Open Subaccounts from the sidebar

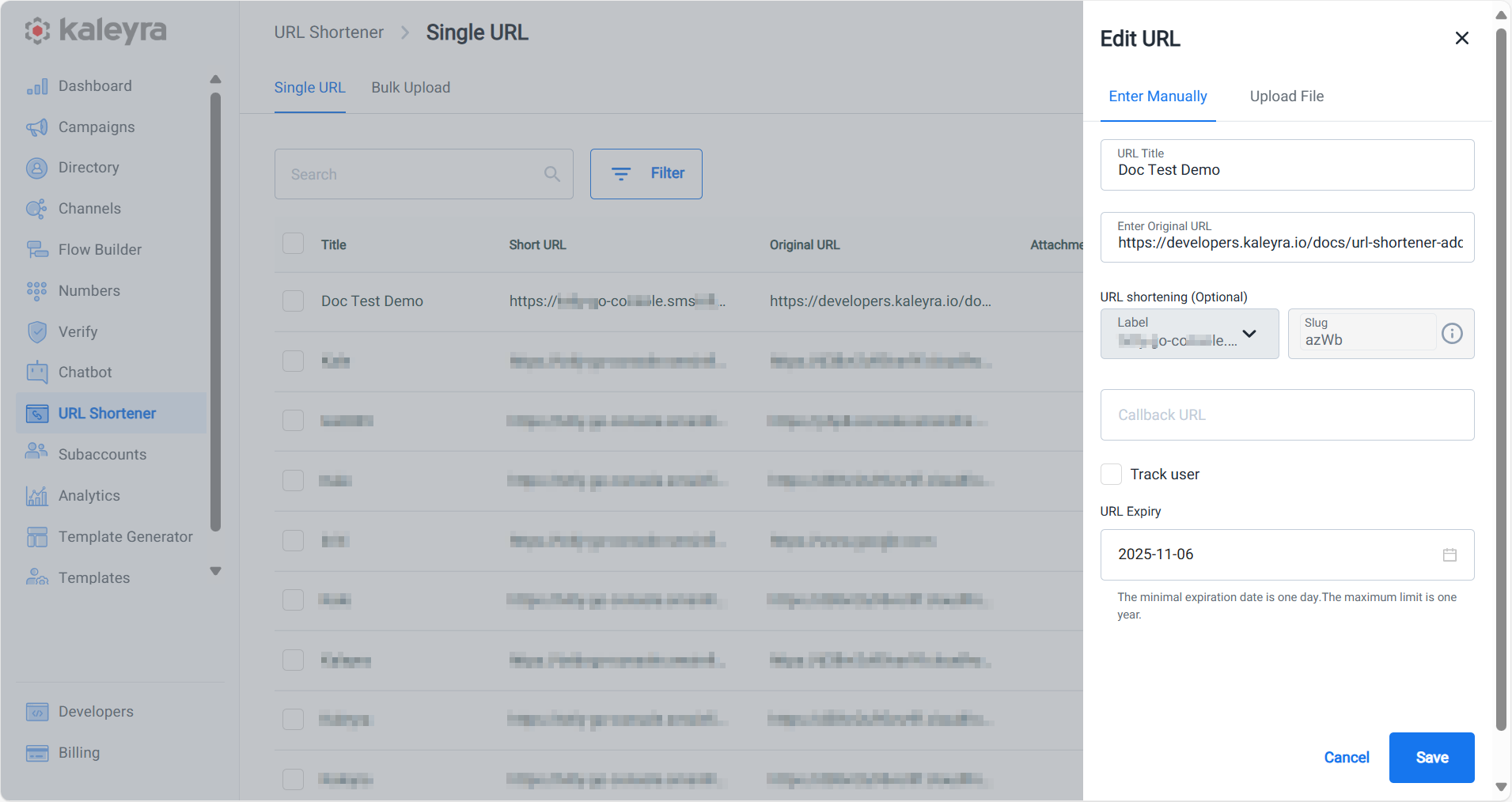point(102,455)
